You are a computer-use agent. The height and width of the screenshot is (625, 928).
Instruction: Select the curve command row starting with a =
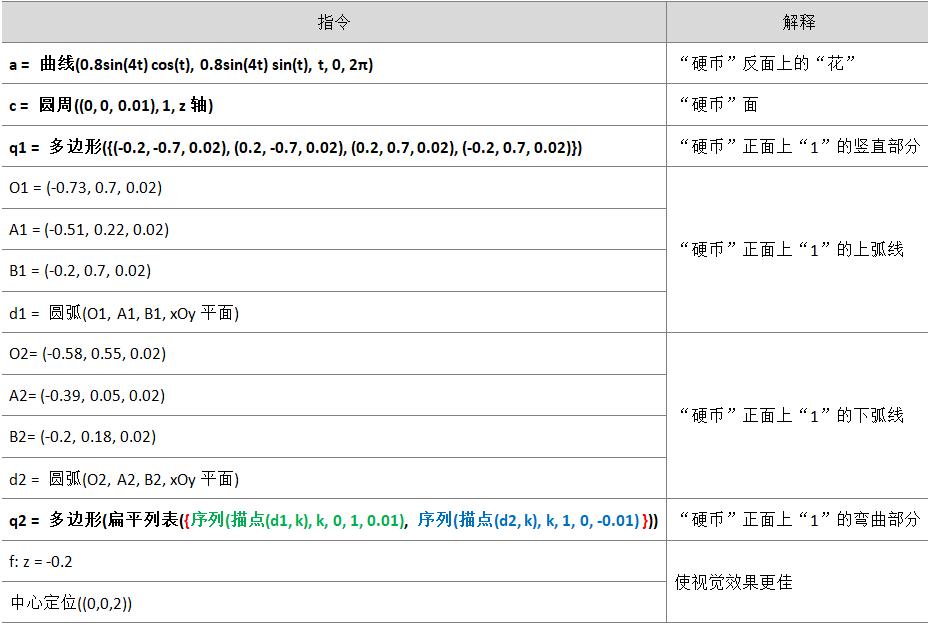(200, 61)
